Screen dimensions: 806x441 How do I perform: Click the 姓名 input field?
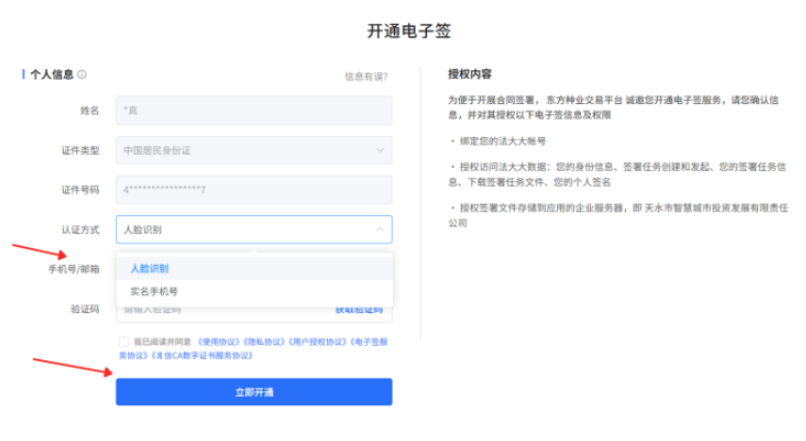pyautogui.click(x=254, y=110)
